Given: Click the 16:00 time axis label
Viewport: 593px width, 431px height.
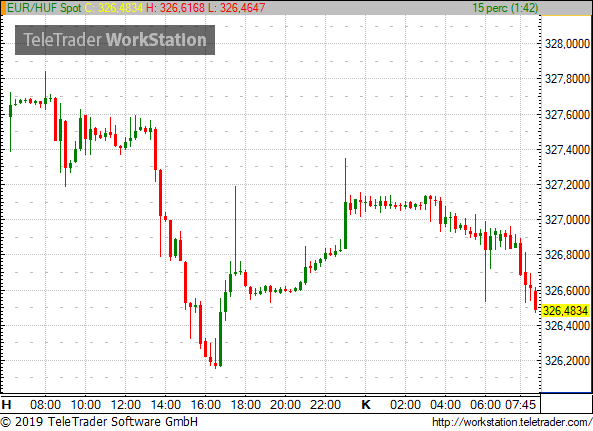Looking at the screenshot, I should coord(206,405).
